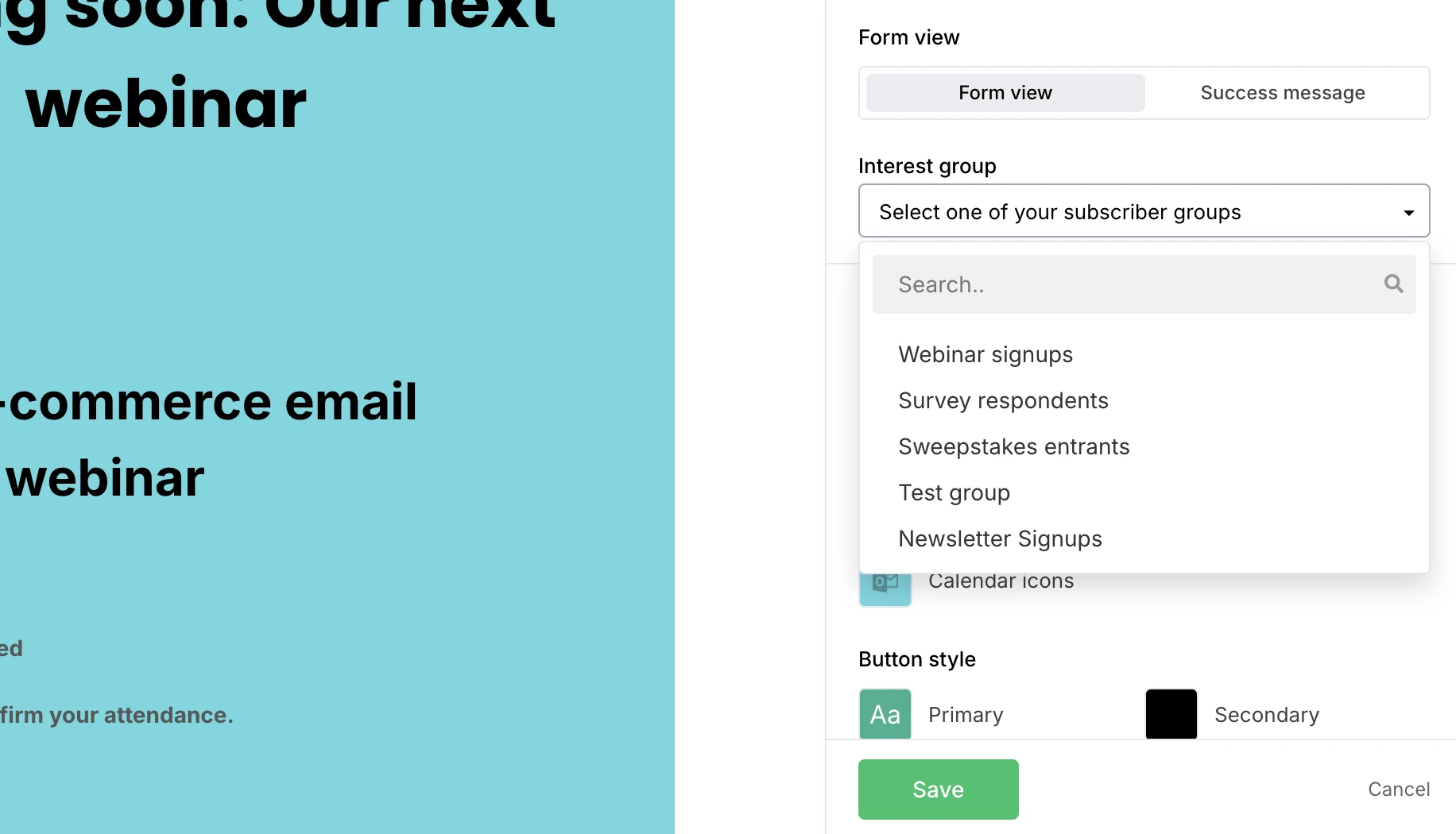Image resolution: width=1456 pixels, height=834 pixels.
Task: Collapse the Interest group dropdown arrow
Action: (x=1408, y=212)
